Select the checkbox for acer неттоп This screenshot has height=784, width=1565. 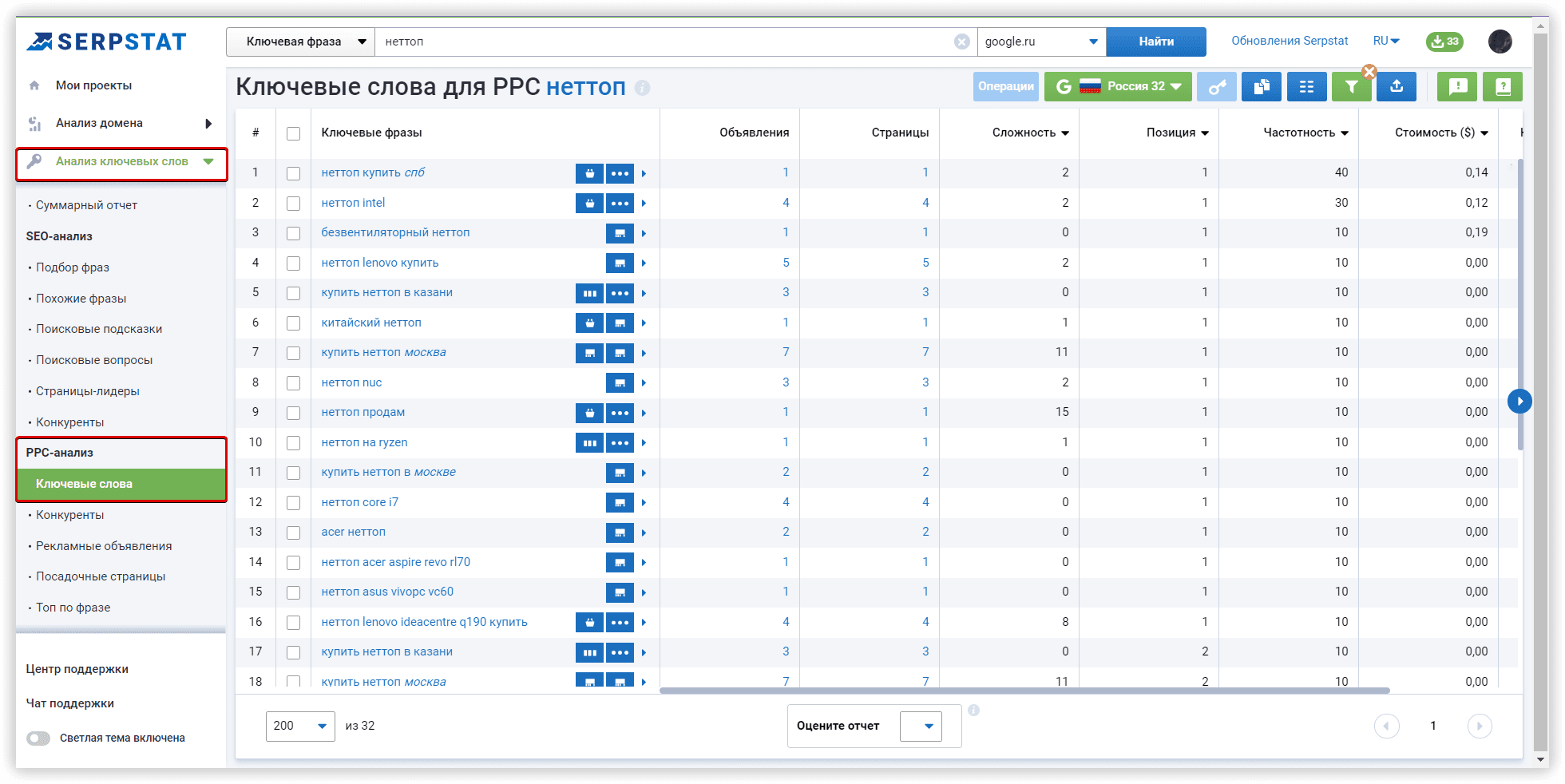click(294, 533)
